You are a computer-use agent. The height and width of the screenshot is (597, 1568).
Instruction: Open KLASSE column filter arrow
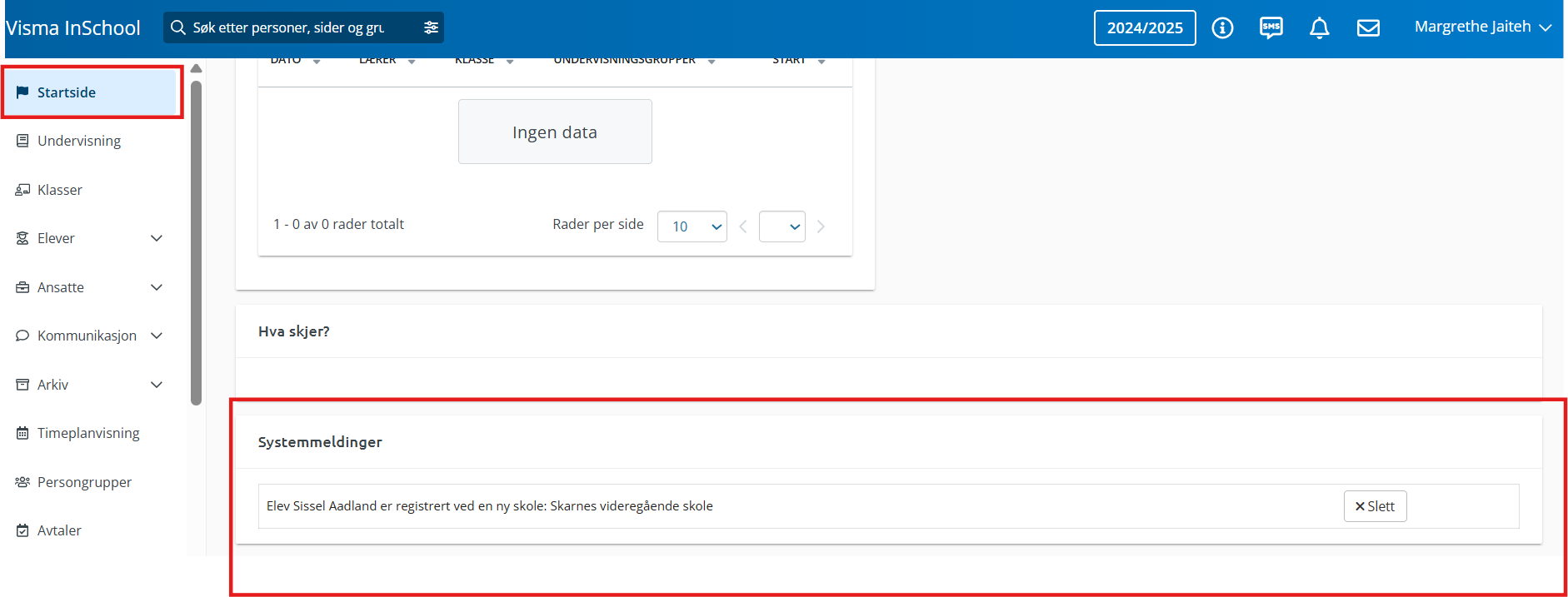click(510, 61)
